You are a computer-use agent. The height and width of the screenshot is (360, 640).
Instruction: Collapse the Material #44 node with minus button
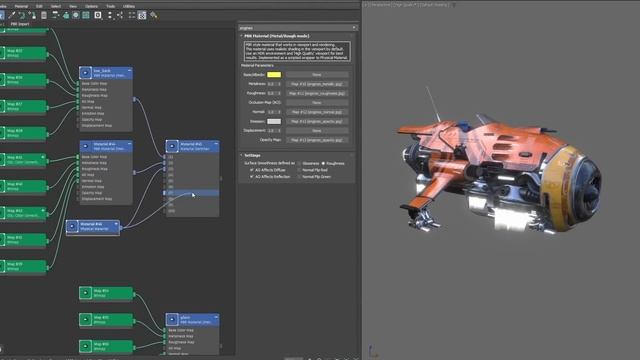click(x=129, y=144)
